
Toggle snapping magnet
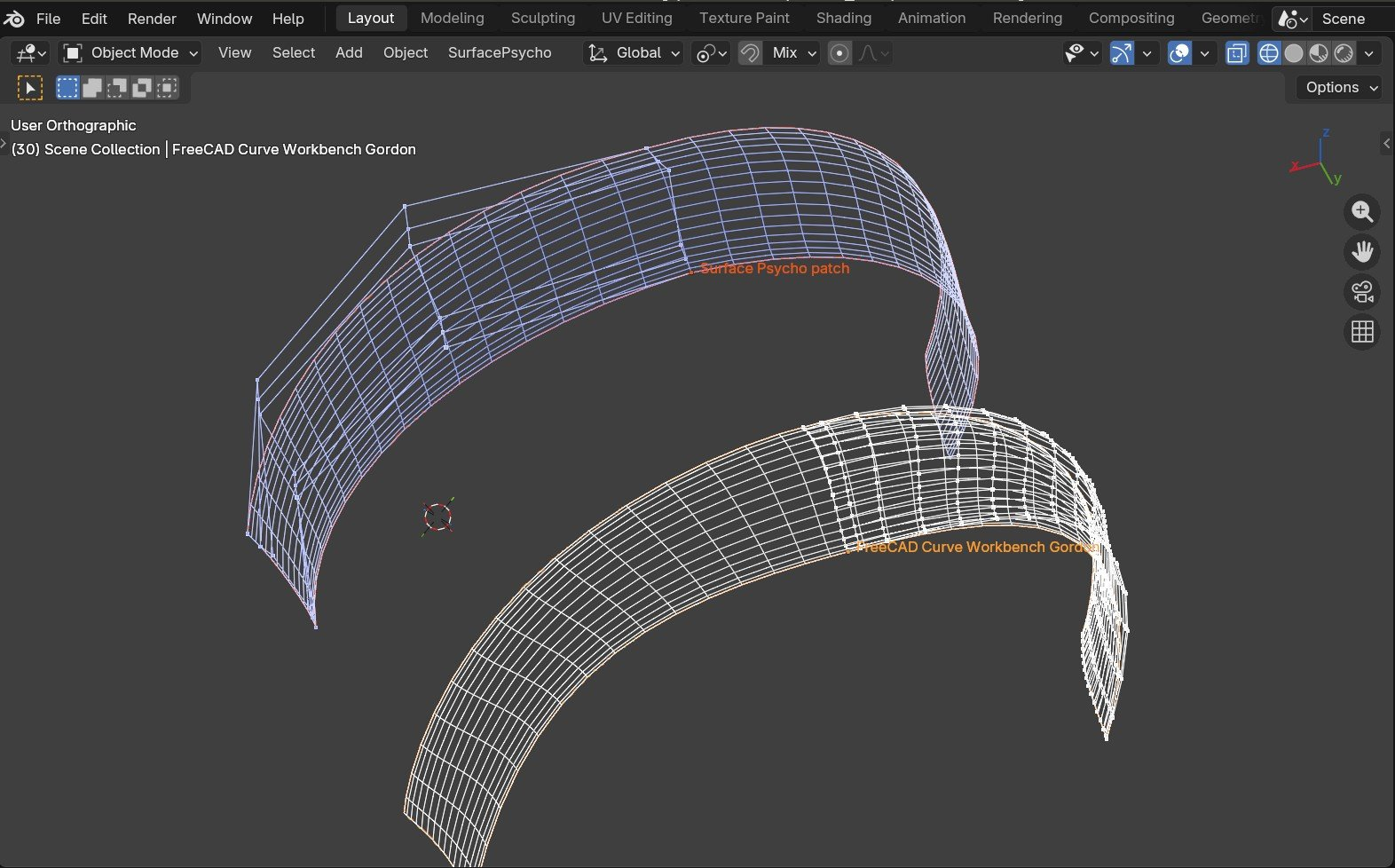click(750, 53)
